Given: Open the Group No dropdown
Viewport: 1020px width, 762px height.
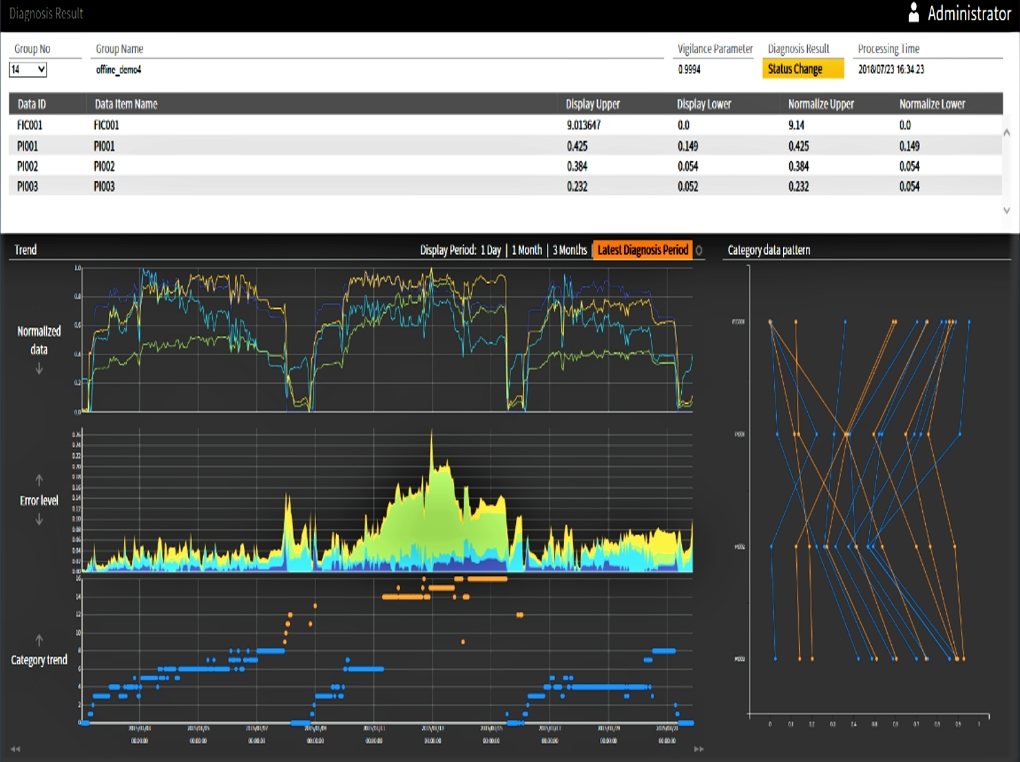Looking at the screenshot, I should (x=28, y=70).
